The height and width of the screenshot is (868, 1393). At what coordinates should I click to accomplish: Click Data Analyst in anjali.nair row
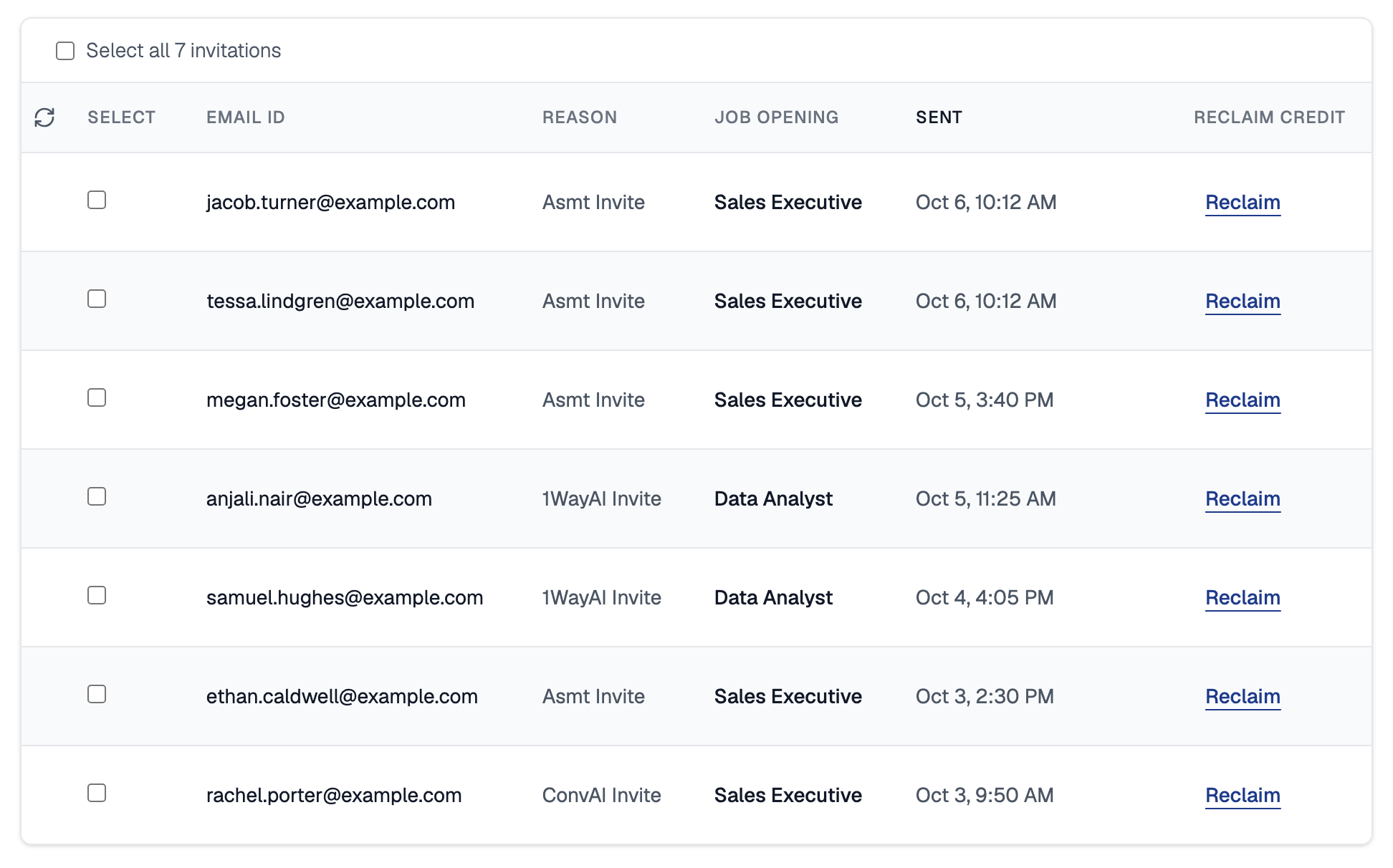(x=774, y=499)
